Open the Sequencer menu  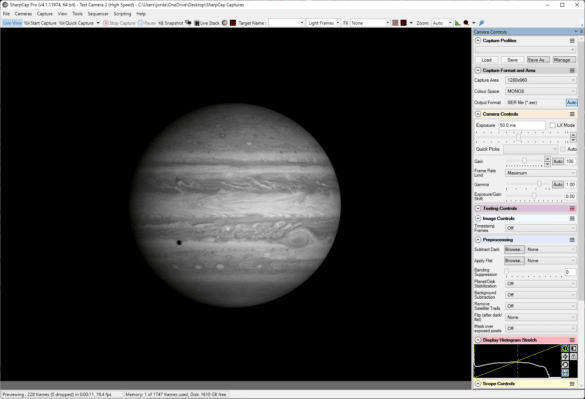pyautogui.click(x=98, y=14)
